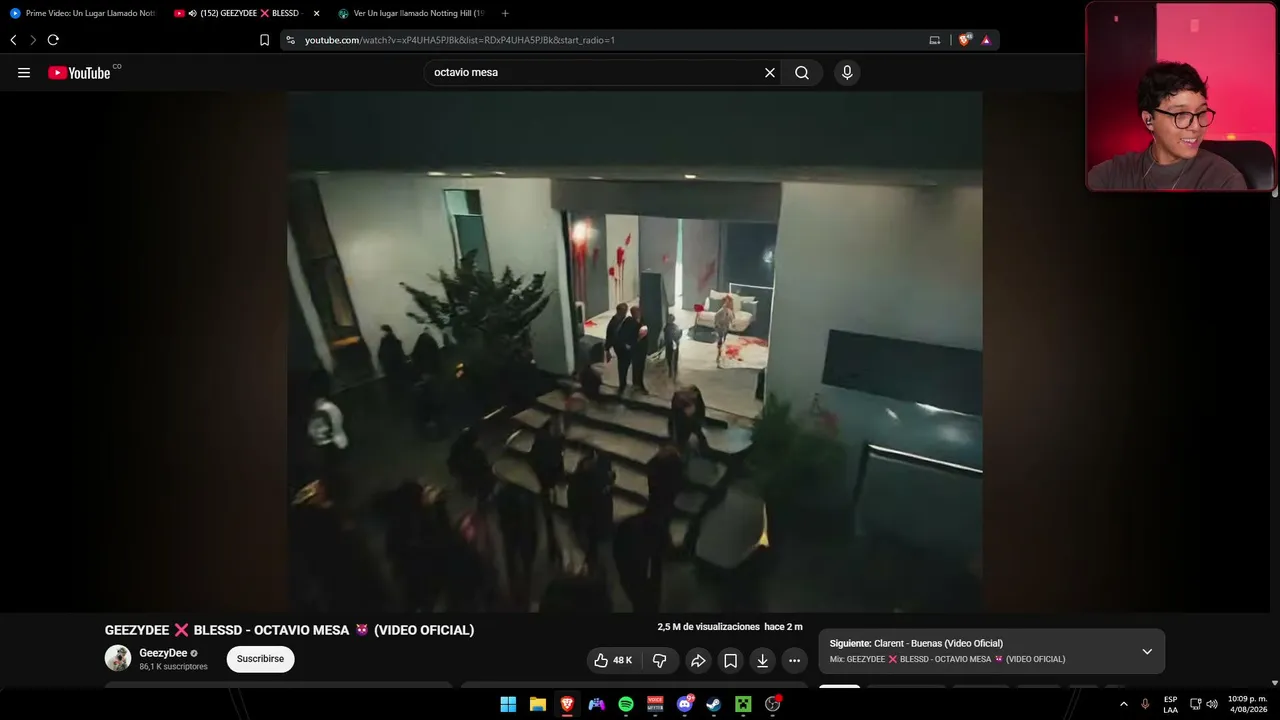Select the video title GEEZYDEE BLESSD OCTAVIO MESA
Image resolution: width=1280 pixels, height=720 pixels.
(x=289, y=630)
